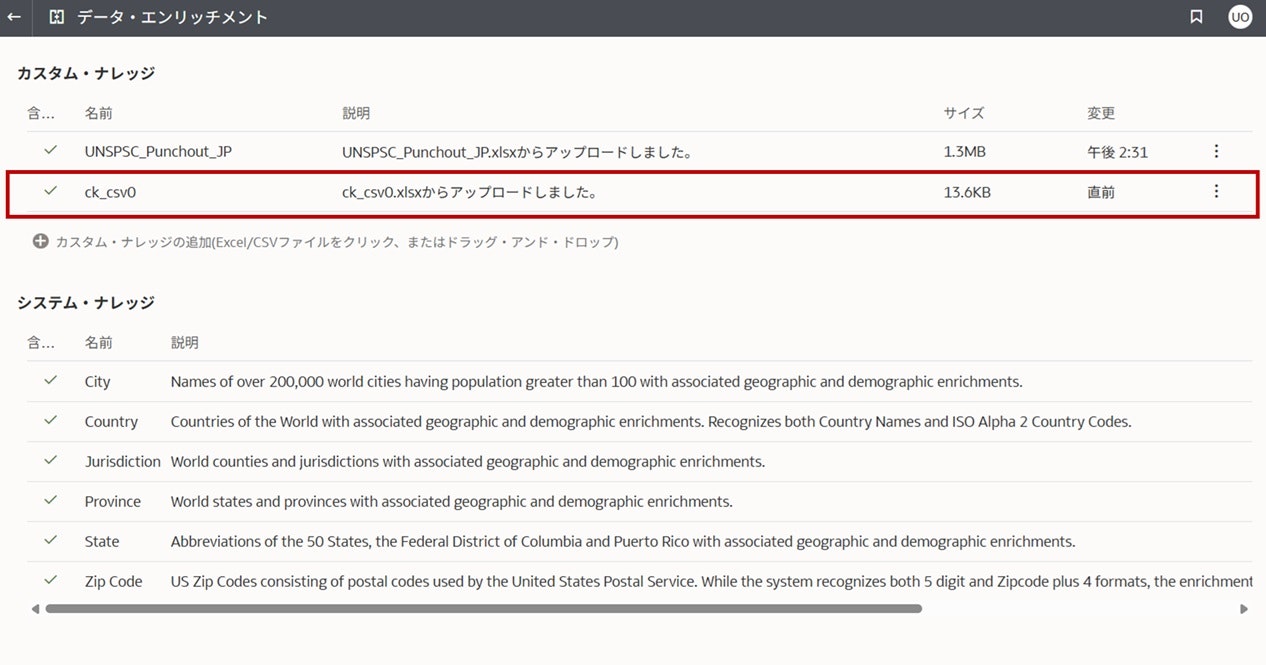Toggle the include checkmark for Jurisdiction
The height and width of the screenshot is (665, 1266).
tap(51, 461)
